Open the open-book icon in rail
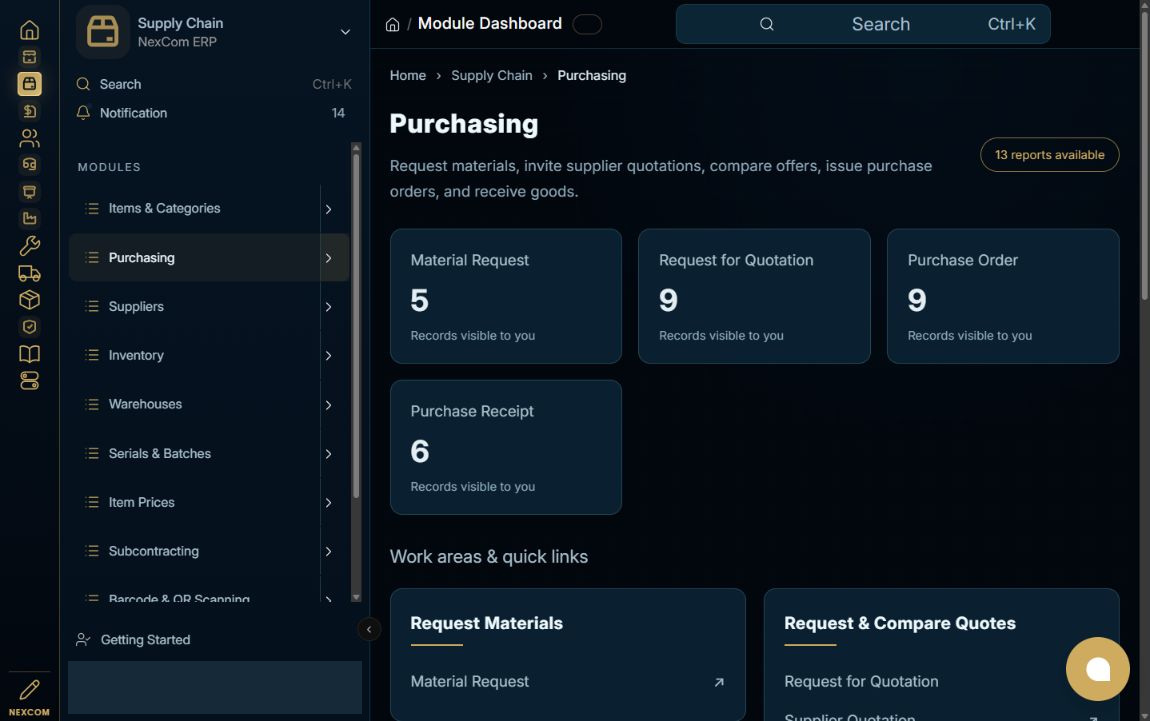 (x=29, y=354)
